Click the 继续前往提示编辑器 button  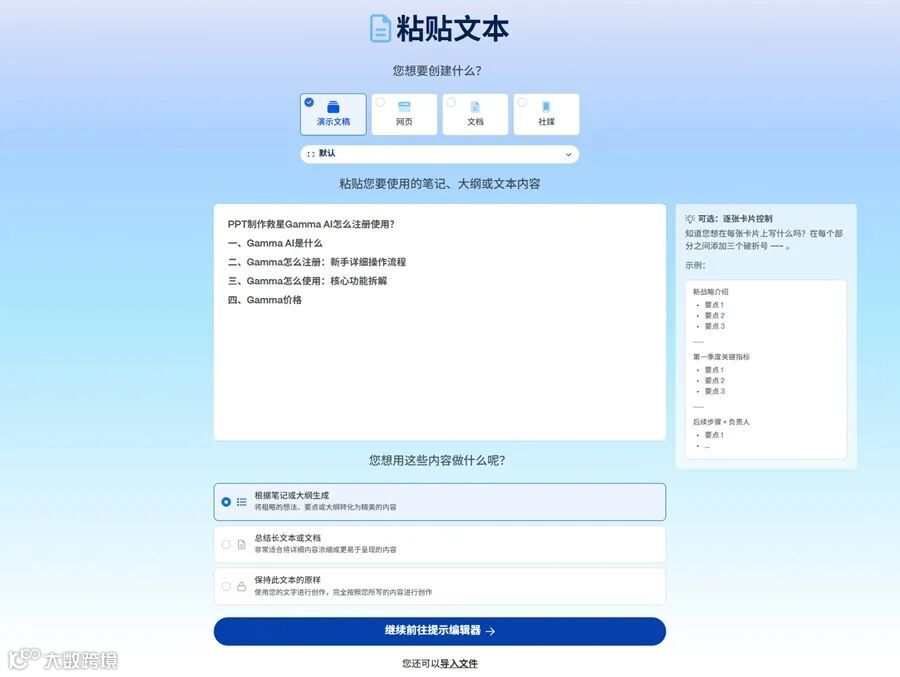440,631
